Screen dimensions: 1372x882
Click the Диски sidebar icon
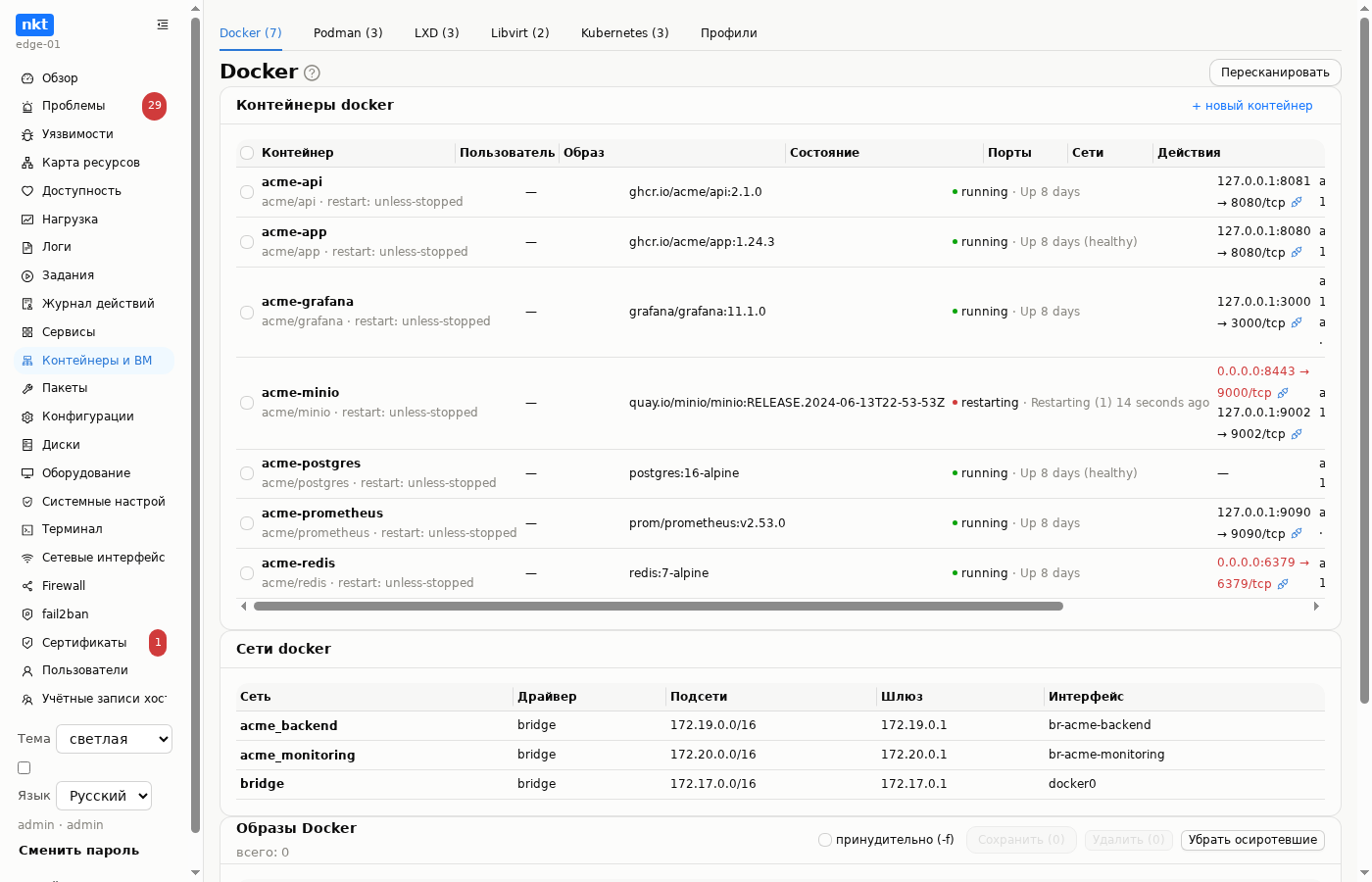pyautogui.click(x=27, y=445)
